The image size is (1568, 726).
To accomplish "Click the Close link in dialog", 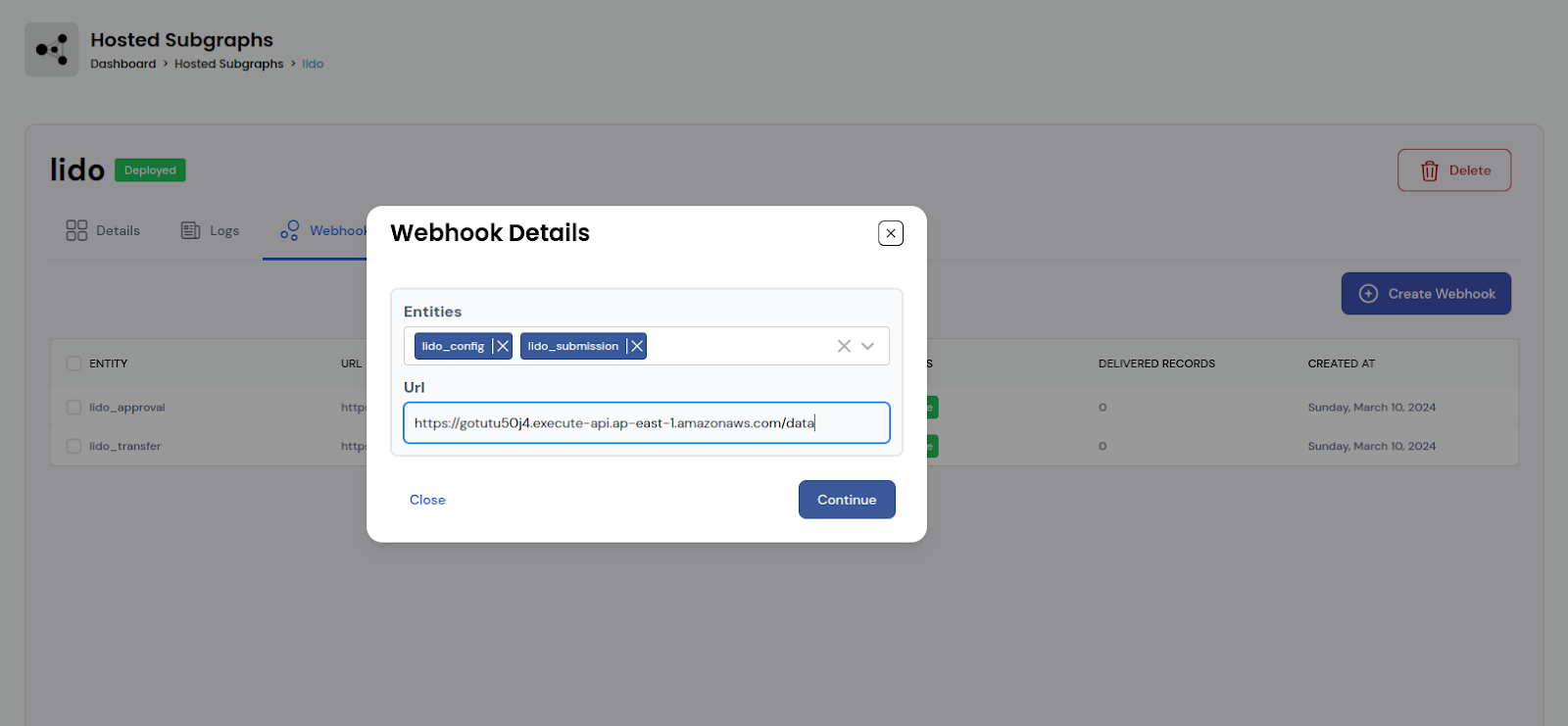I will click(x=427, y=500).
